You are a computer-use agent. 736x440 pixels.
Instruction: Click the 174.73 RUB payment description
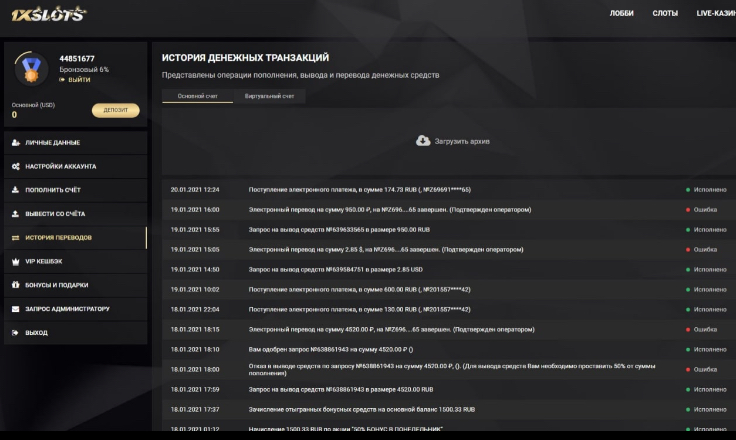(x=360, y=190)
